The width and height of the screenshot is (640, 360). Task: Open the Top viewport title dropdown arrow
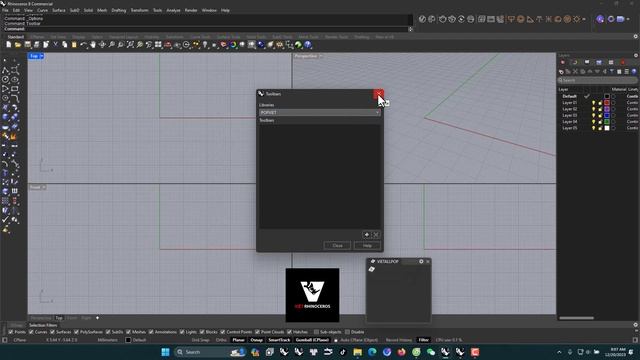tap(42, 56)
